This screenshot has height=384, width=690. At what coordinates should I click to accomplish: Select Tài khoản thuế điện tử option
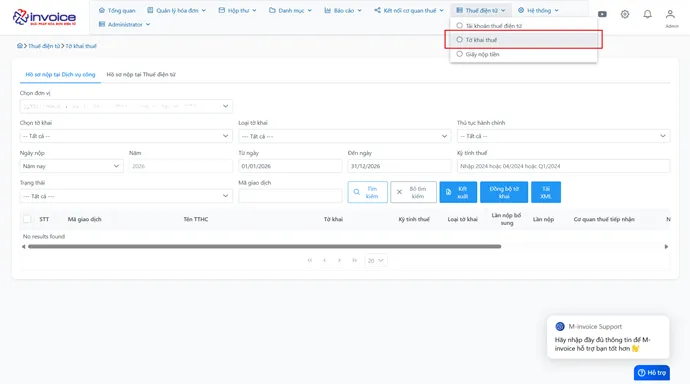(524, 26)
